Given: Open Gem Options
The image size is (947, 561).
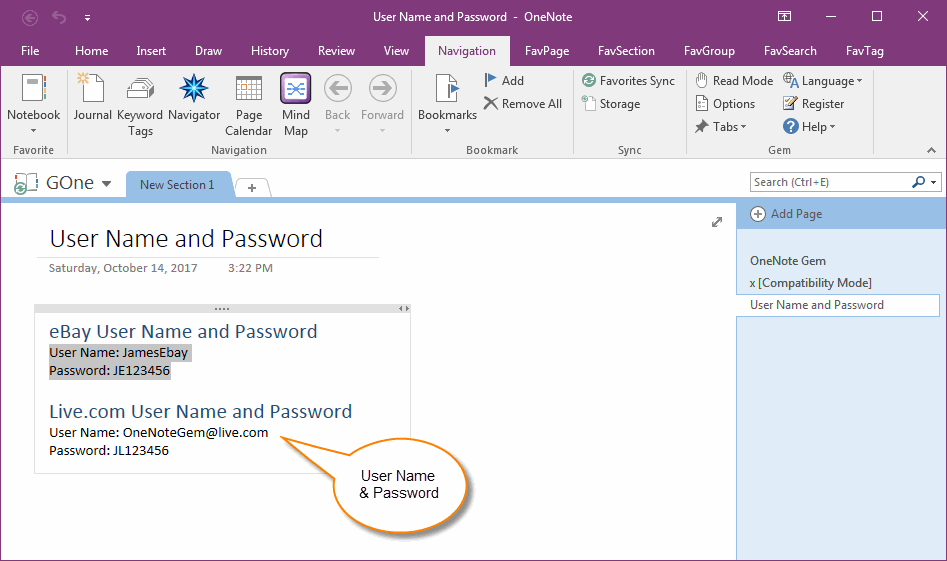Looking at the screenshot, I should point(725,103).
